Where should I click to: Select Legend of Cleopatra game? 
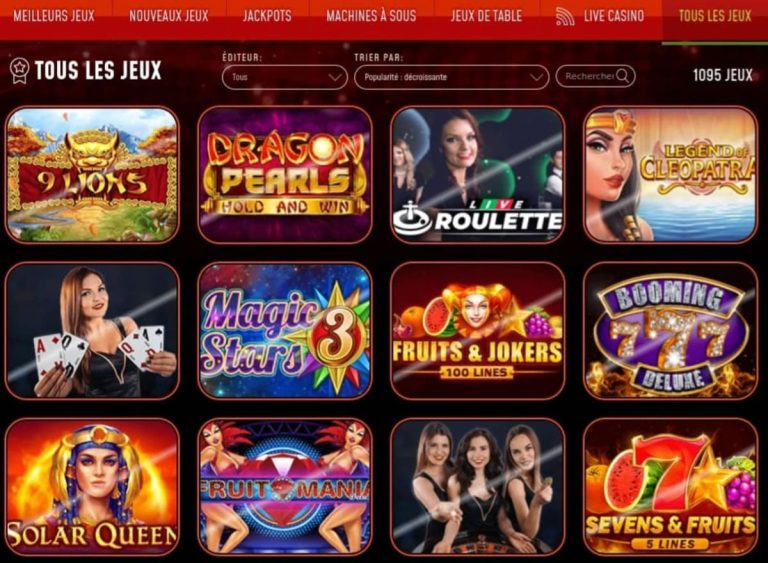coord(671,174)
